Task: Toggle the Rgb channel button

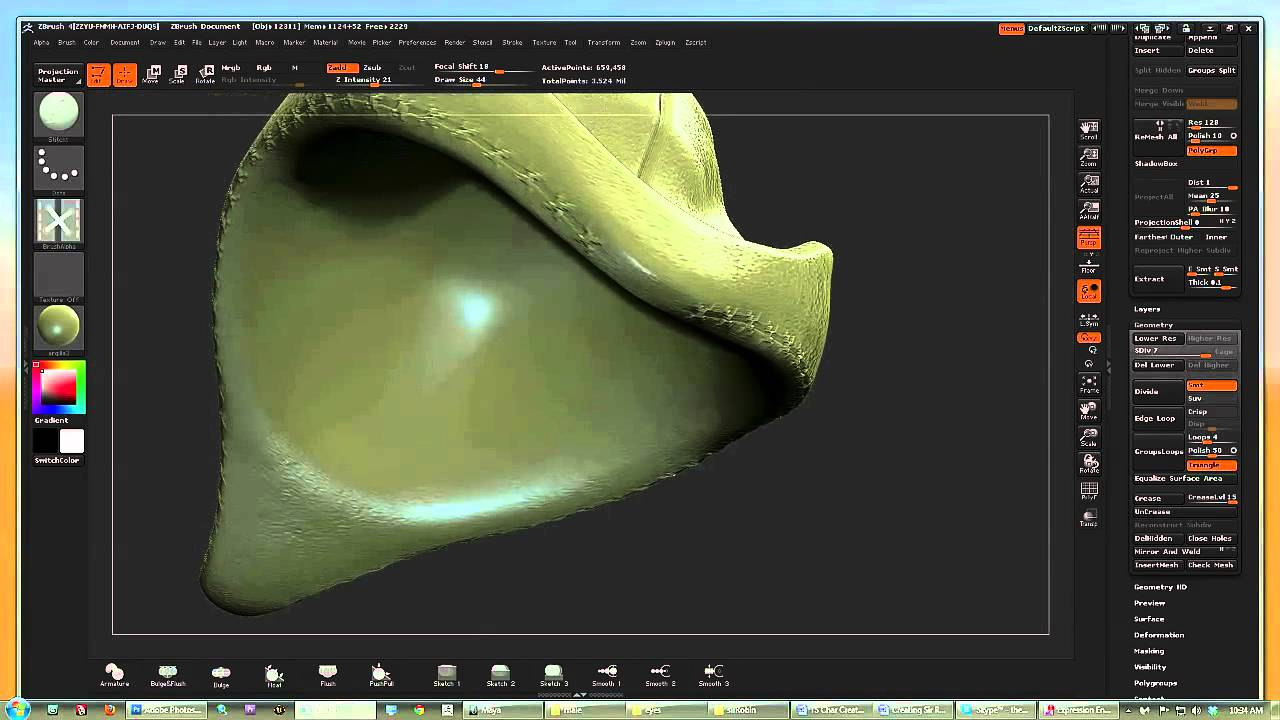Action: 263,68
